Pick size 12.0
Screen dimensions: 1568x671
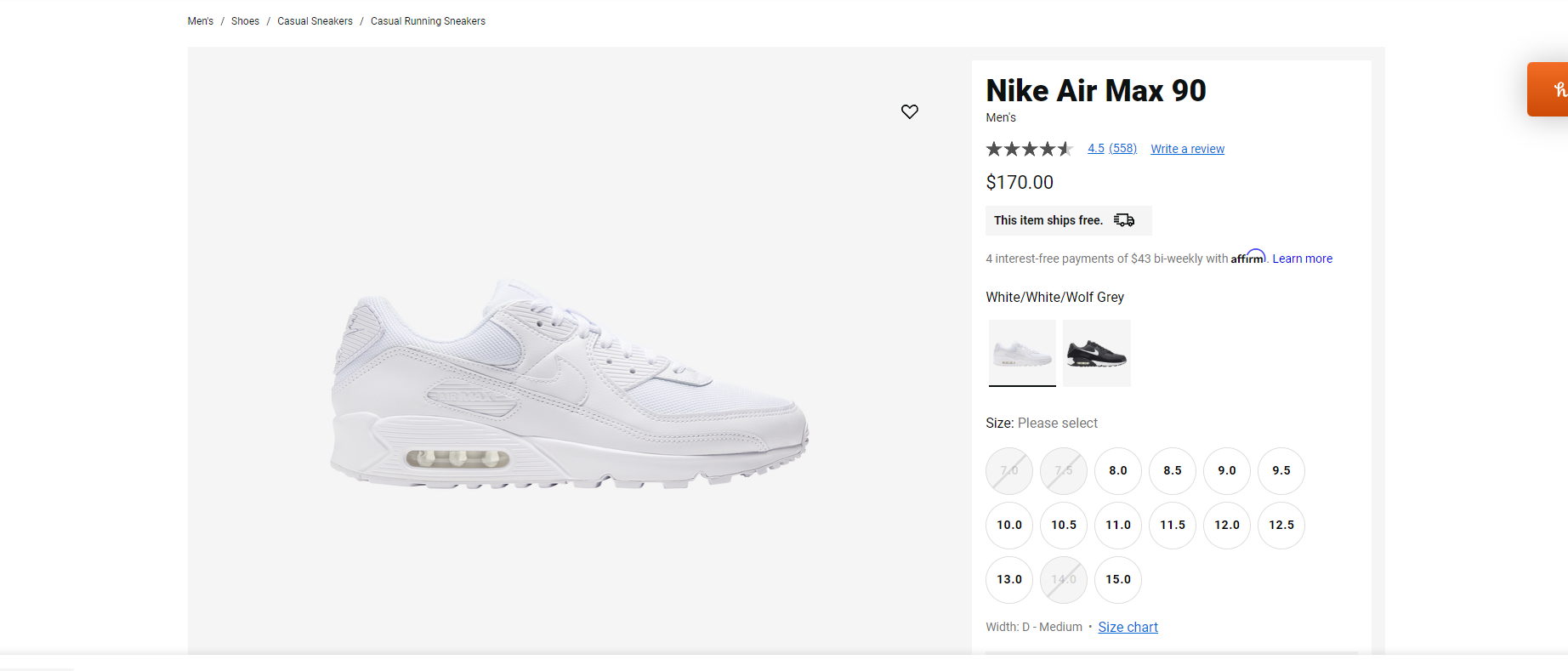pyautogui.click(x=1227, y=525)
